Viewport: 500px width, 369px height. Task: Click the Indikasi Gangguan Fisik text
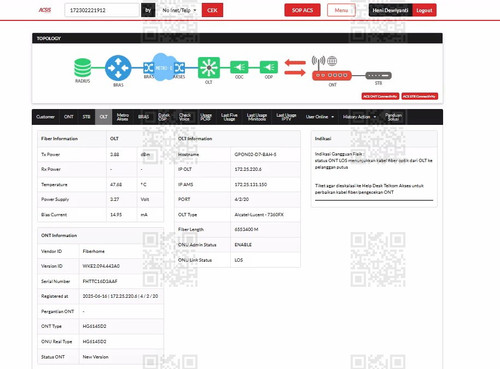(339, 154)
